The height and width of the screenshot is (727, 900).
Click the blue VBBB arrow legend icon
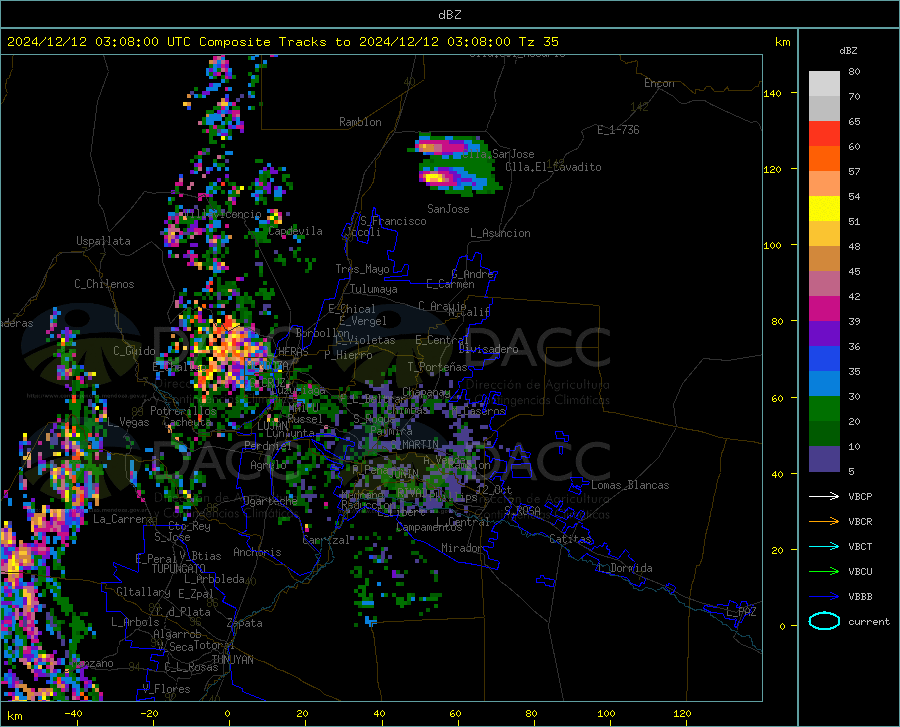click(824, 597)
